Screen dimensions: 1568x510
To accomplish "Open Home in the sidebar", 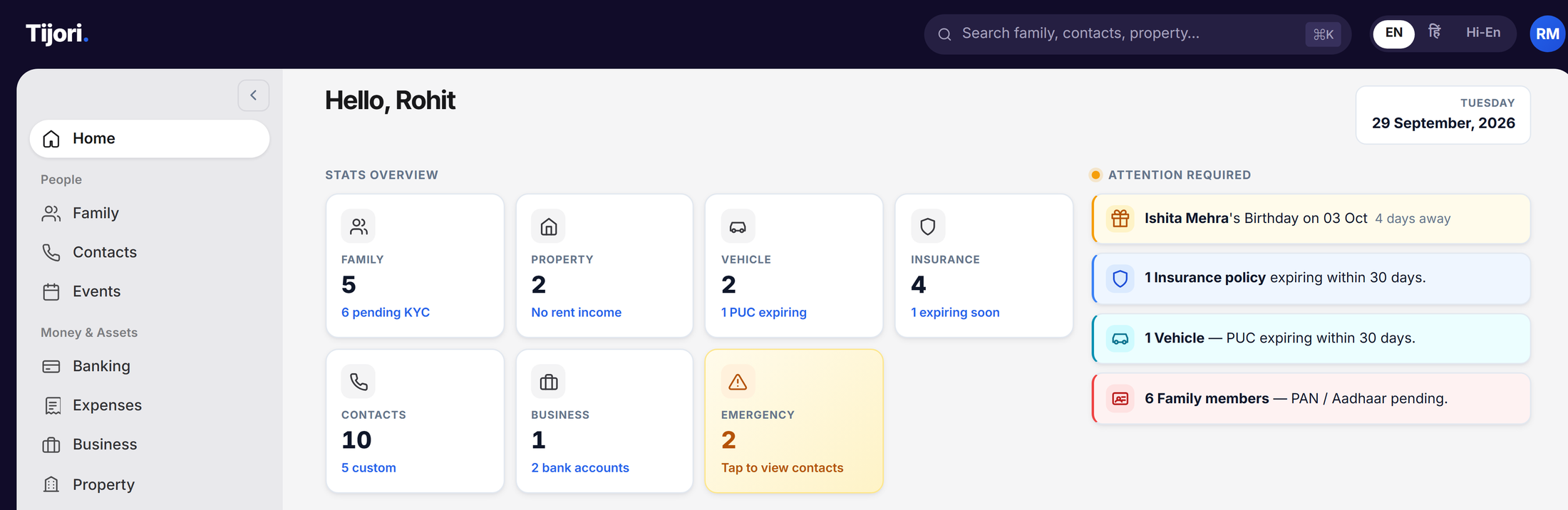I will pos(150,139).
